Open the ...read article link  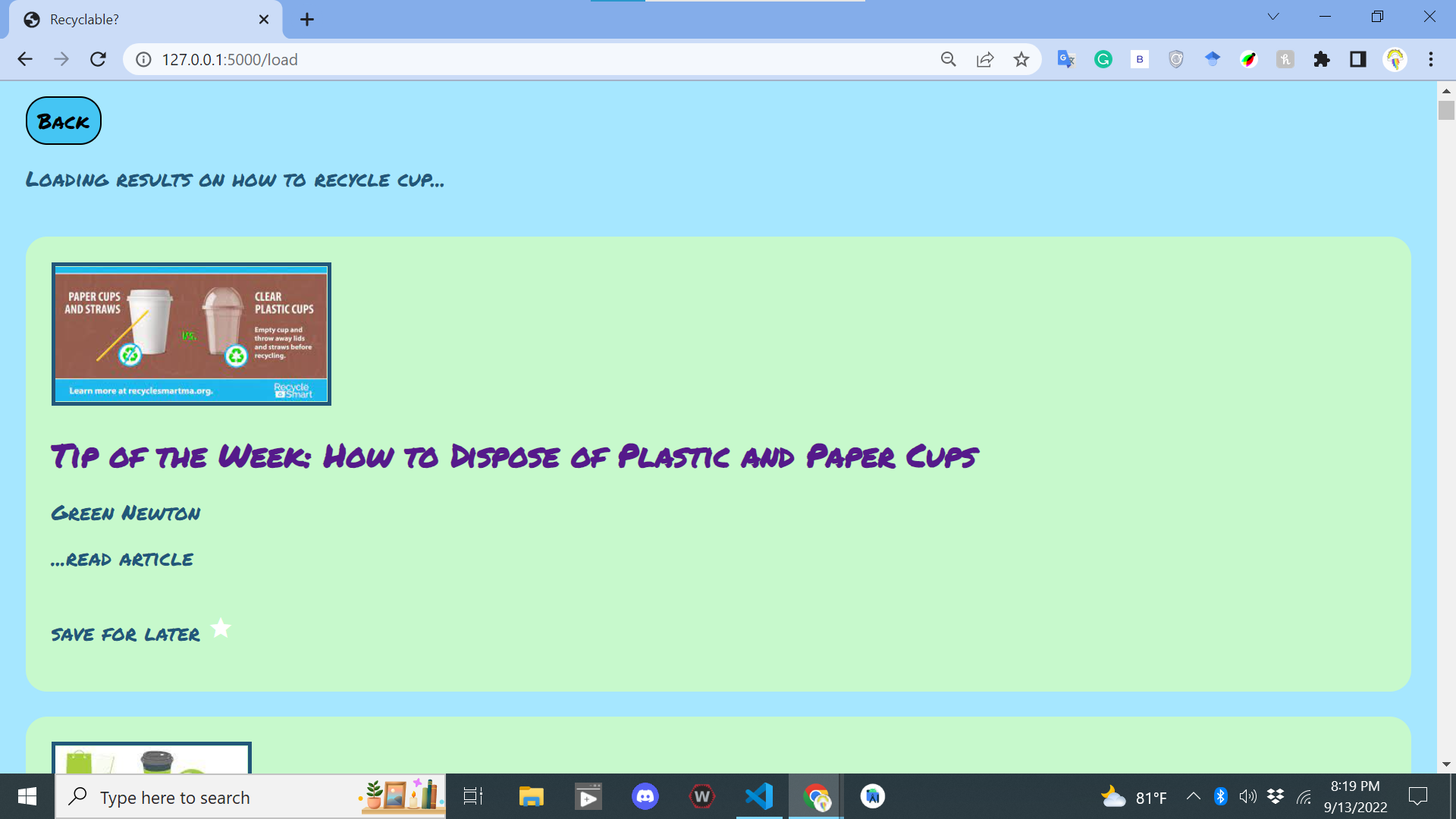[122, 560]
